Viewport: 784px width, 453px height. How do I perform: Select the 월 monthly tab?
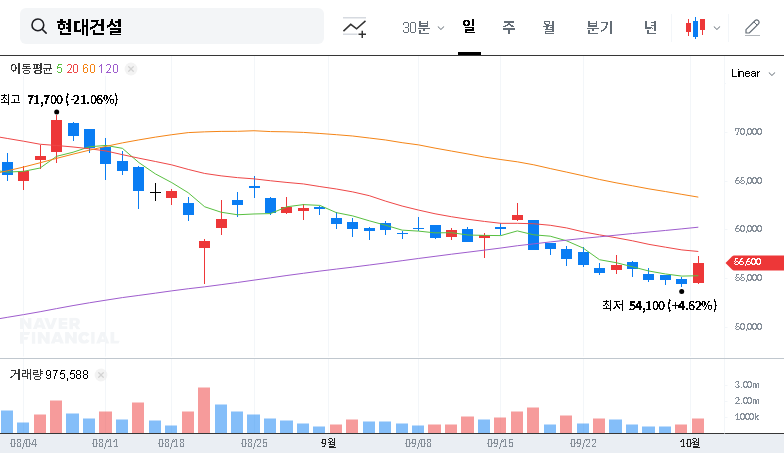coord(549,27)
